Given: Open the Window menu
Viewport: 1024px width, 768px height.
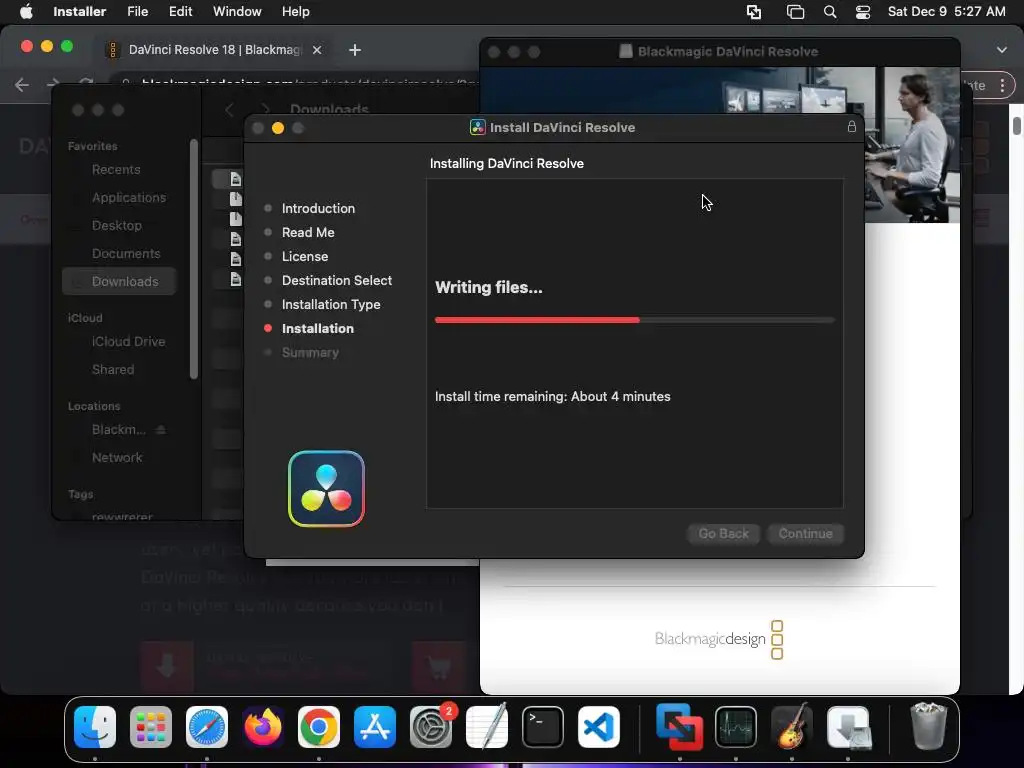Looking at the screenshot, I should (237, 12).
